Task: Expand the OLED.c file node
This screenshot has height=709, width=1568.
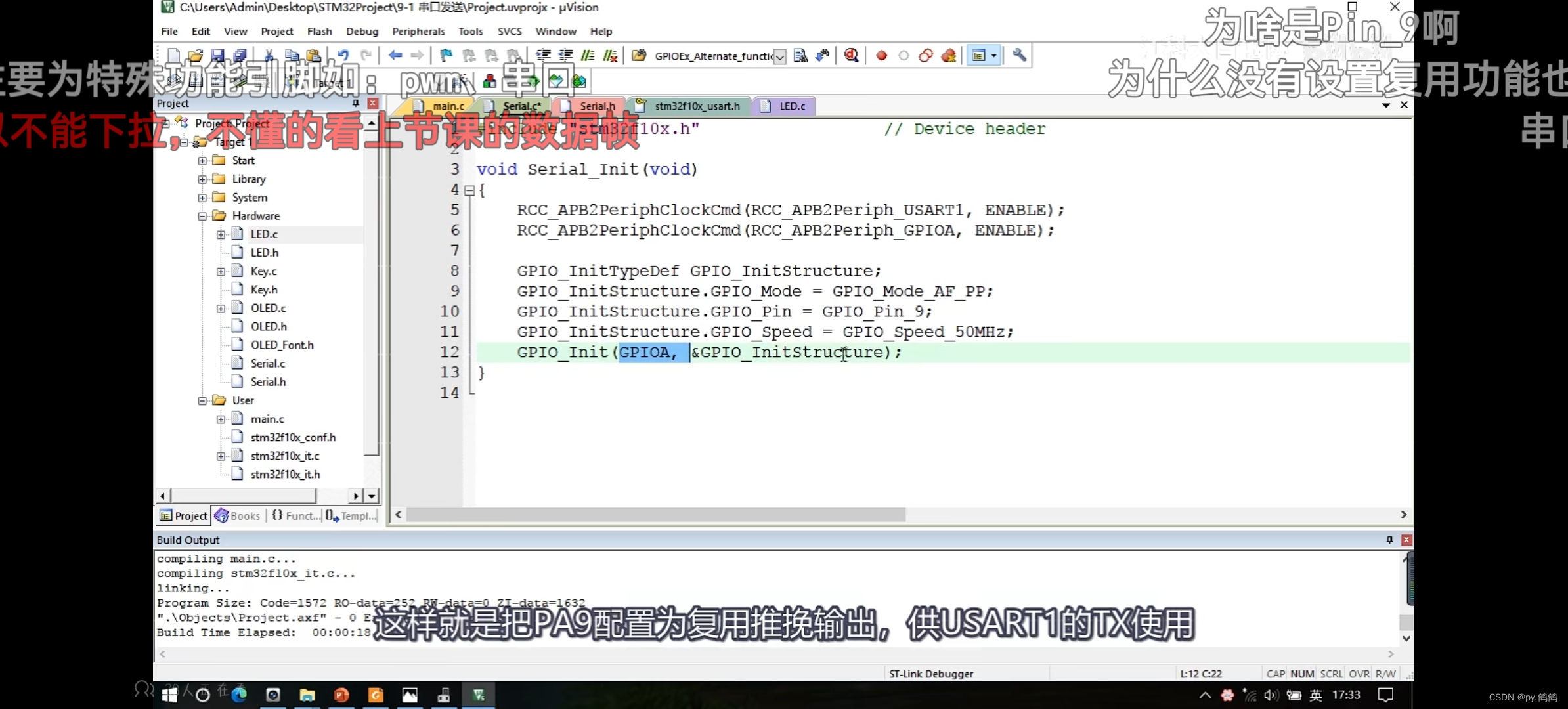Action: pos(221,308)
